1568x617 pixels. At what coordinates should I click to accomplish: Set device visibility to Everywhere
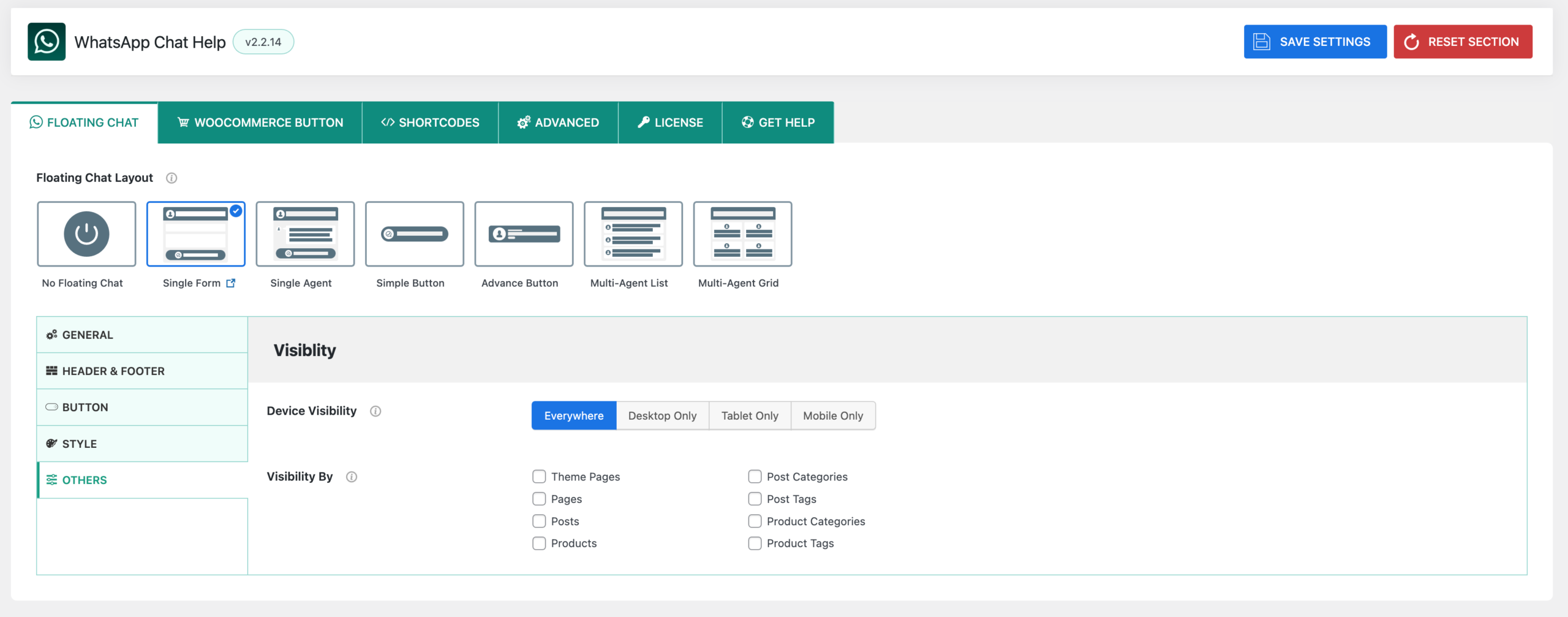(x=574, y=415)
